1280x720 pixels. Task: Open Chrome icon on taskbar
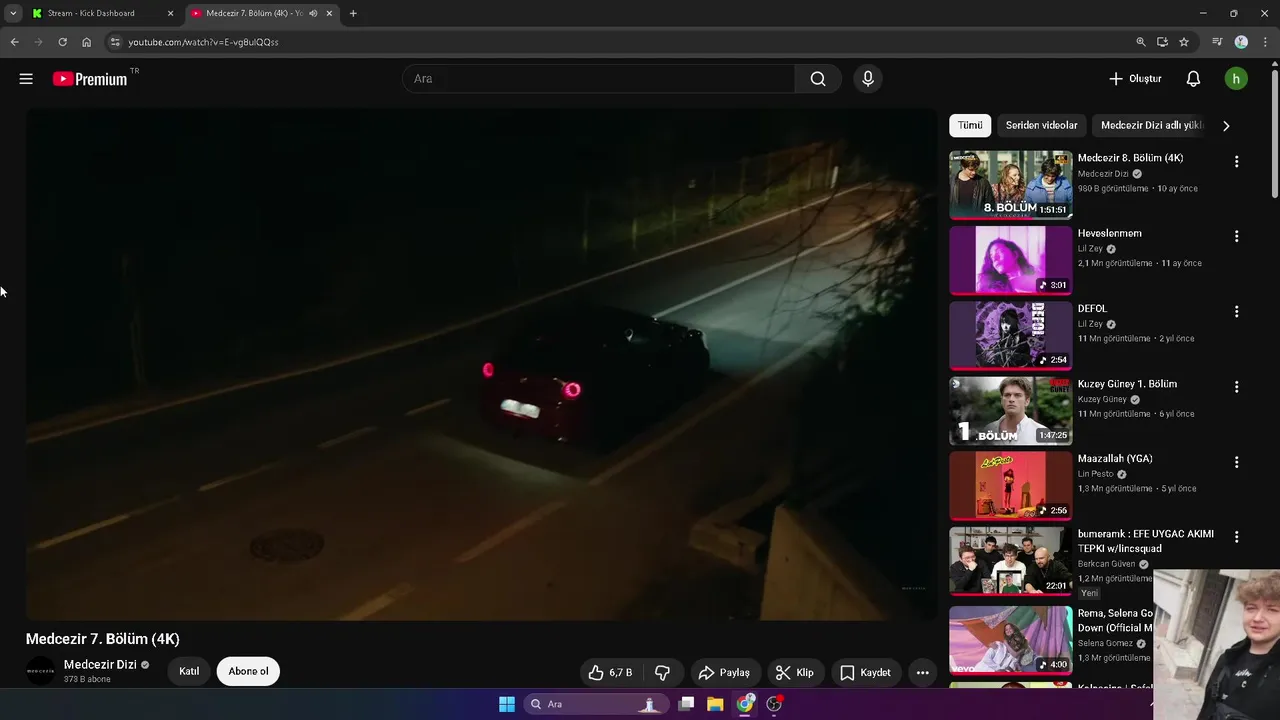click(x=745, y=704)
